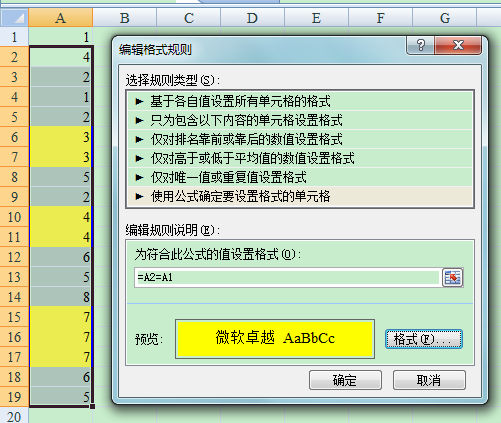Click the yellow 微软卓越 AaBbCc preview box
501x423 pixels.
click(x=275, y=339)
